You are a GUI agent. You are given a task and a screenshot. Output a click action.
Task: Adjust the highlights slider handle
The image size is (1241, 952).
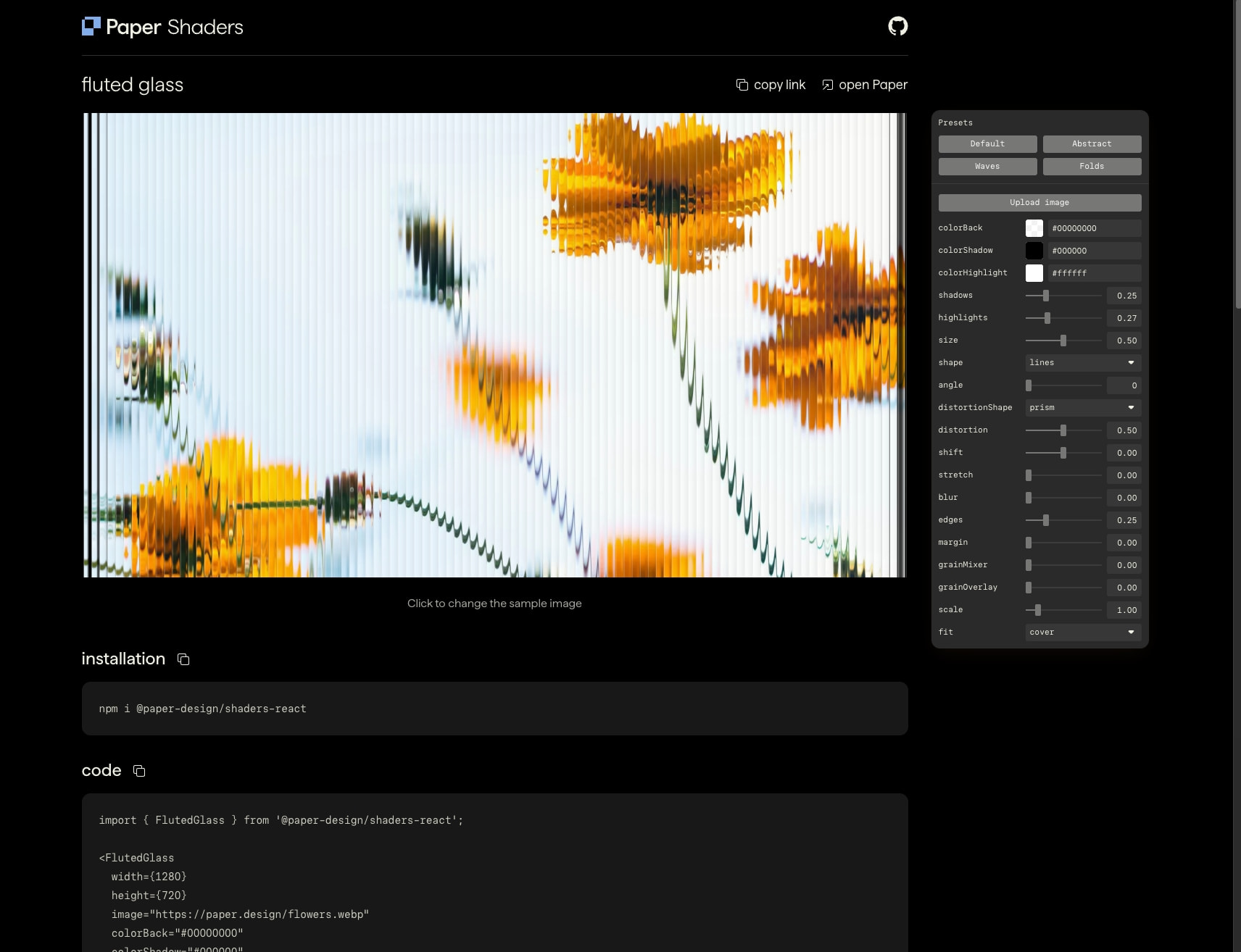point(1047,318)
